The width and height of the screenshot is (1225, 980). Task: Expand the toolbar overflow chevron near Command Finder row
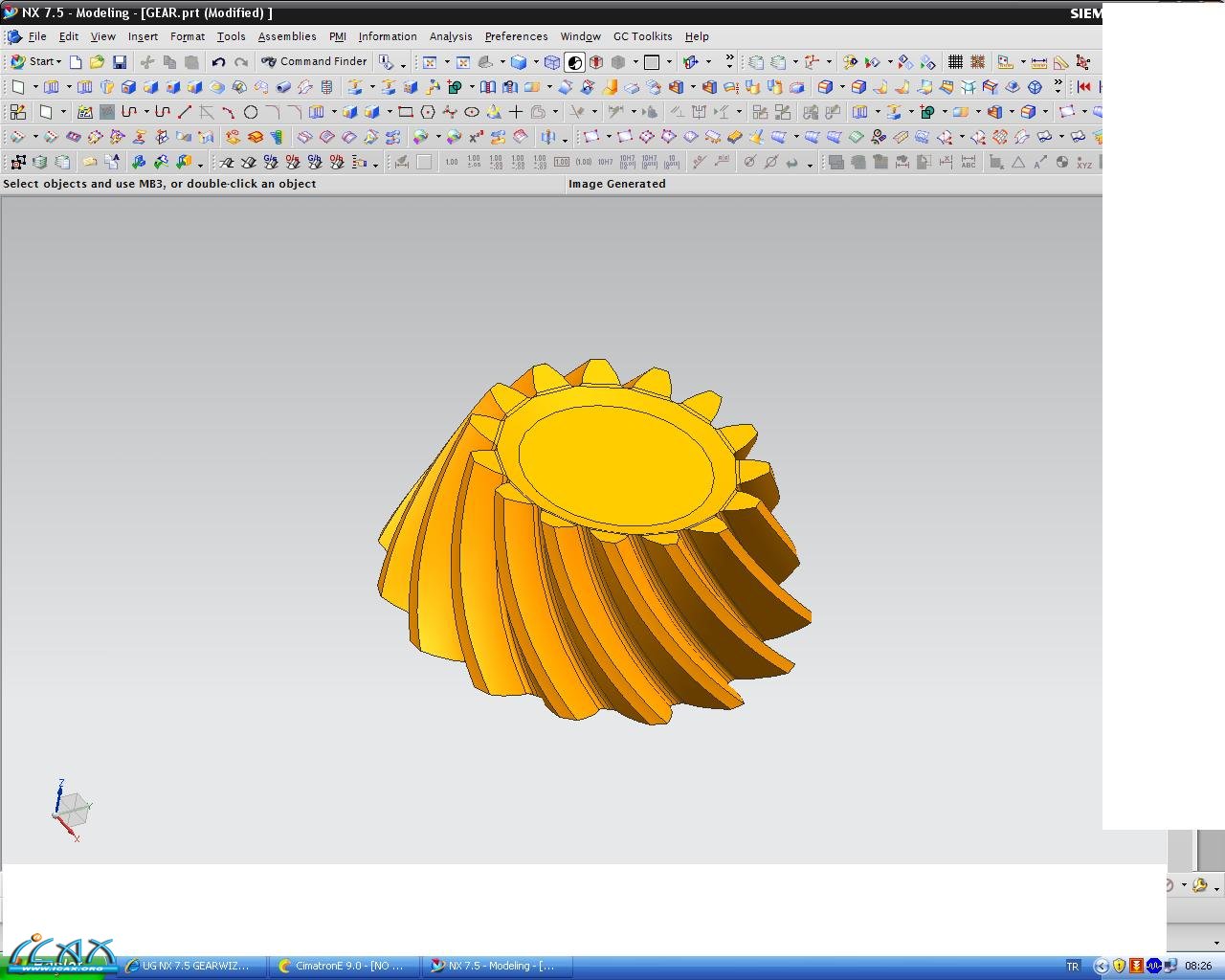pos(729,61)
